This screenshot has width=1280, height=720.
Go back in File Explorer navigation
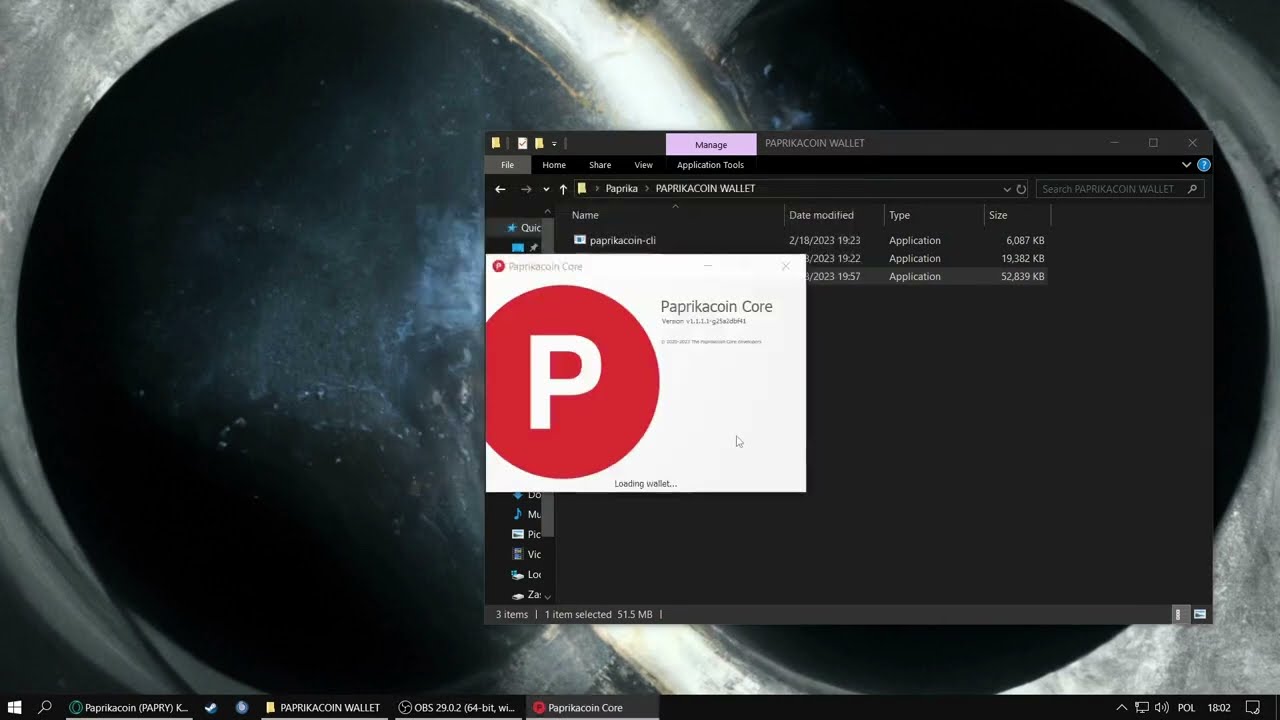click(x=500, y=189)
